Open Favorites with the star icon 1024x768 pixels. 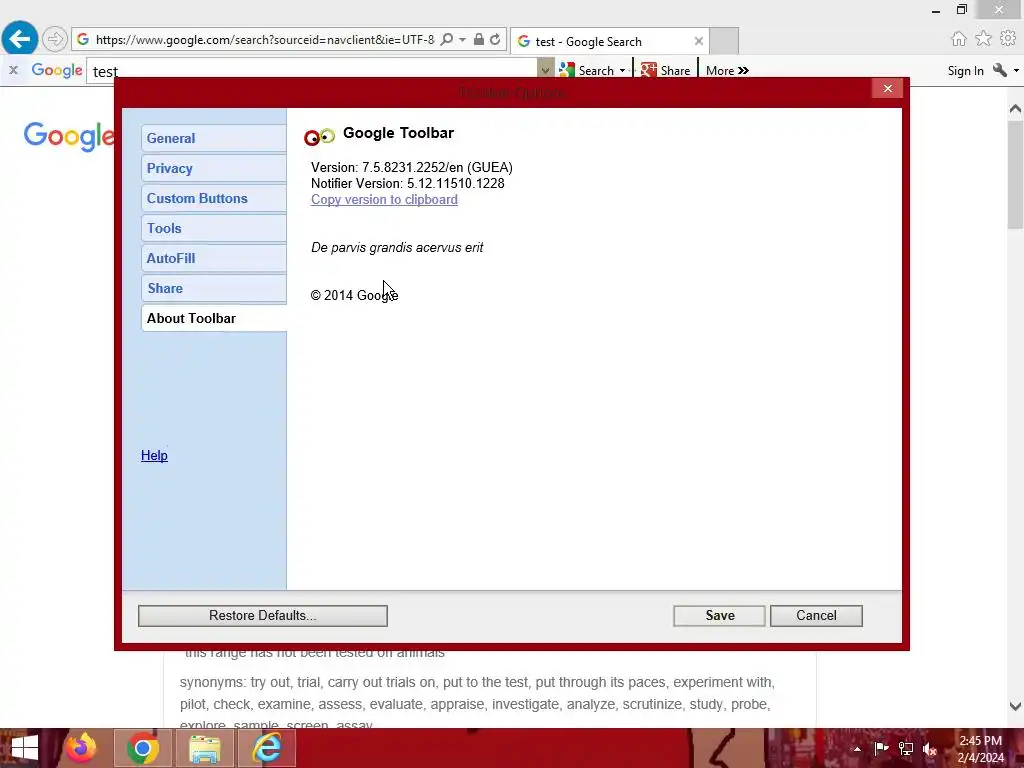point(983,39)
